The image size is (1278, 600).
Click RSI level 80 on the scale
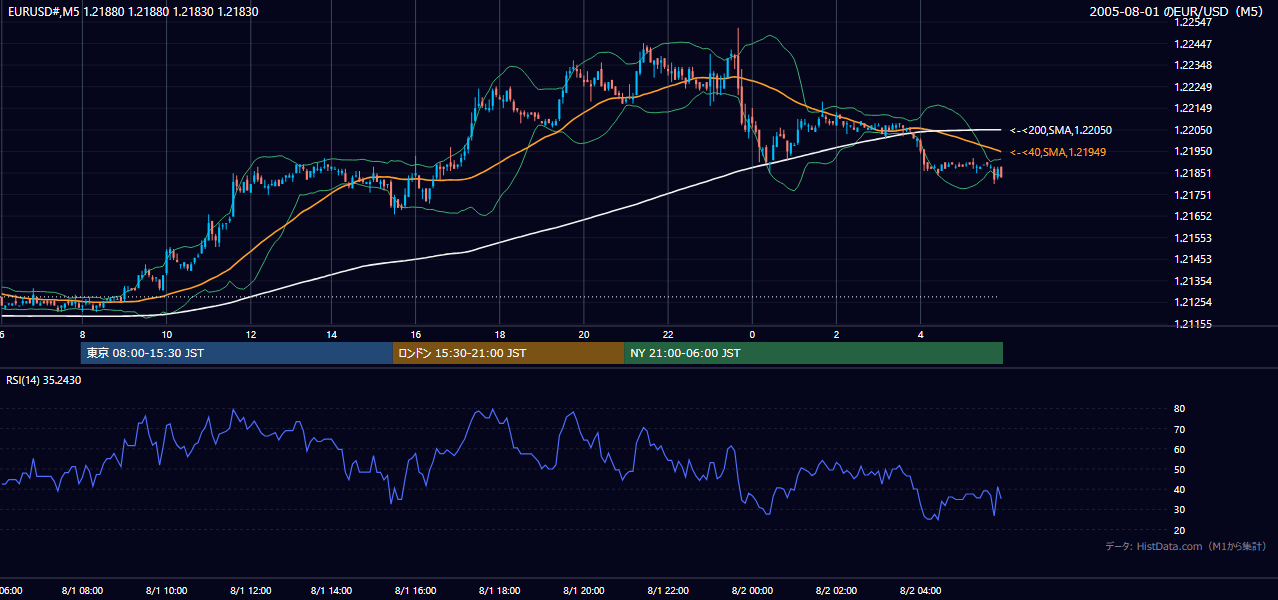click(1180, 409)
